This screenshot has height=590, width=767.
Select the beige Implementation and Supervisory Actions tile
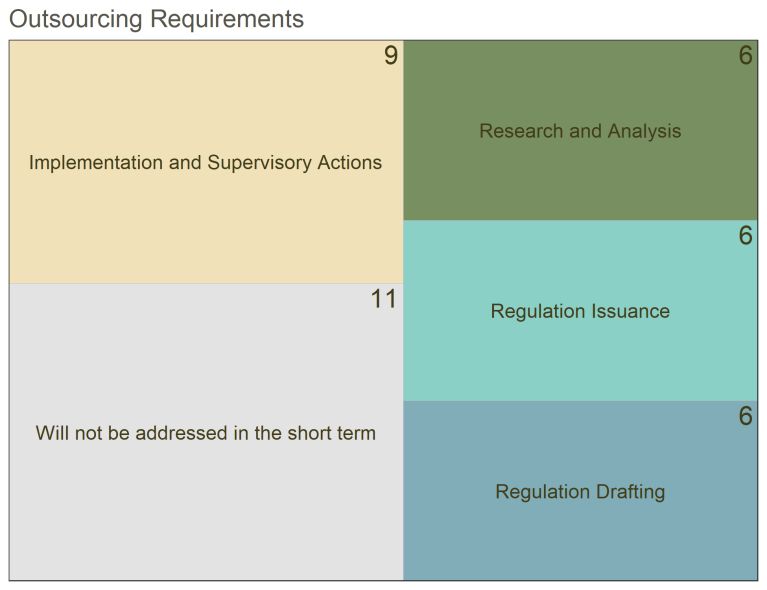[x=206, y=162]
